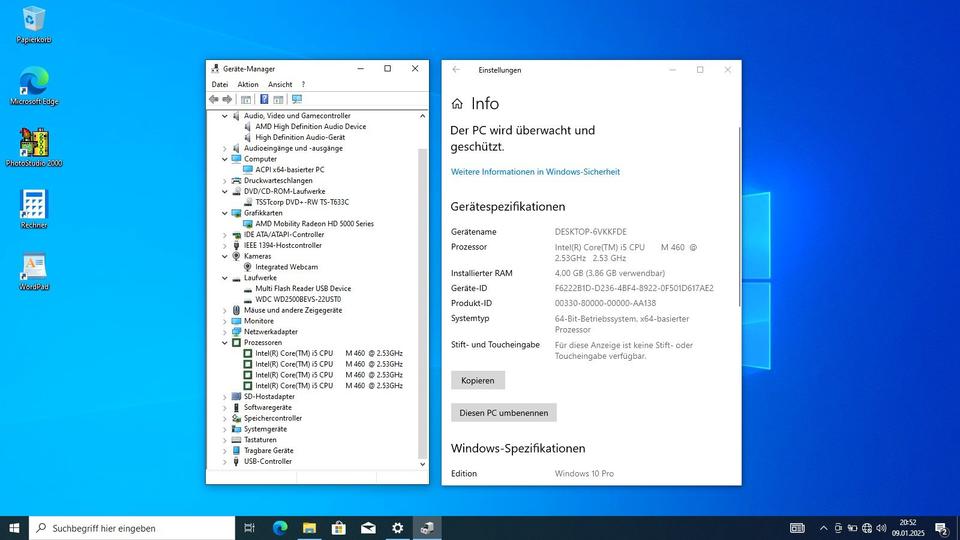Open the Ansicht menu
The width and height of the screenshot is (960, 540).
tap(280, 84)
